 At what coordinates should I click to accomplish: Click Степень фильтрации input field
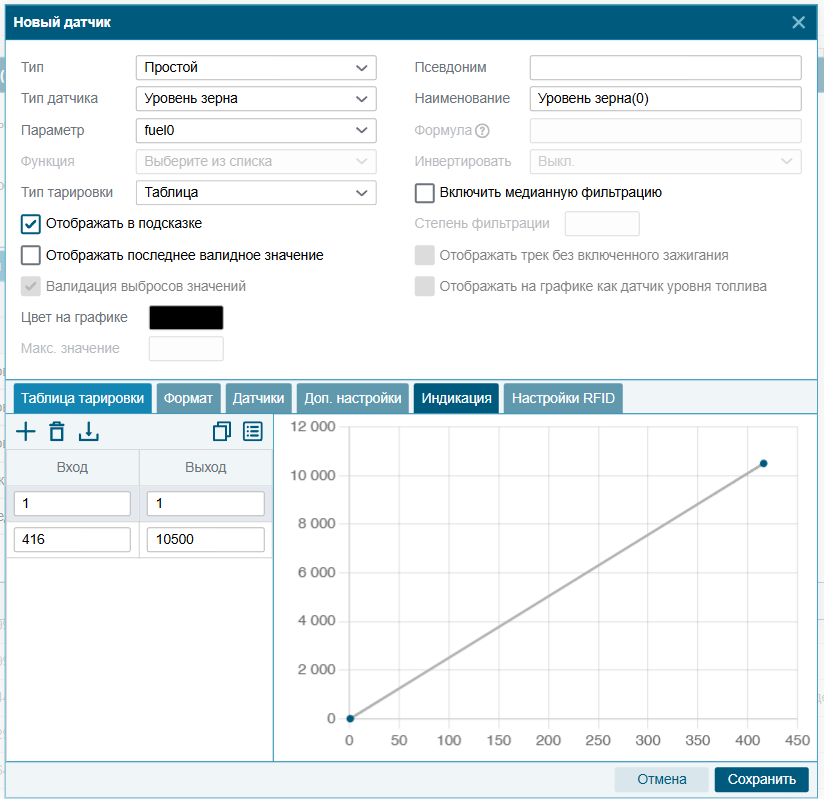click(602, 224)
